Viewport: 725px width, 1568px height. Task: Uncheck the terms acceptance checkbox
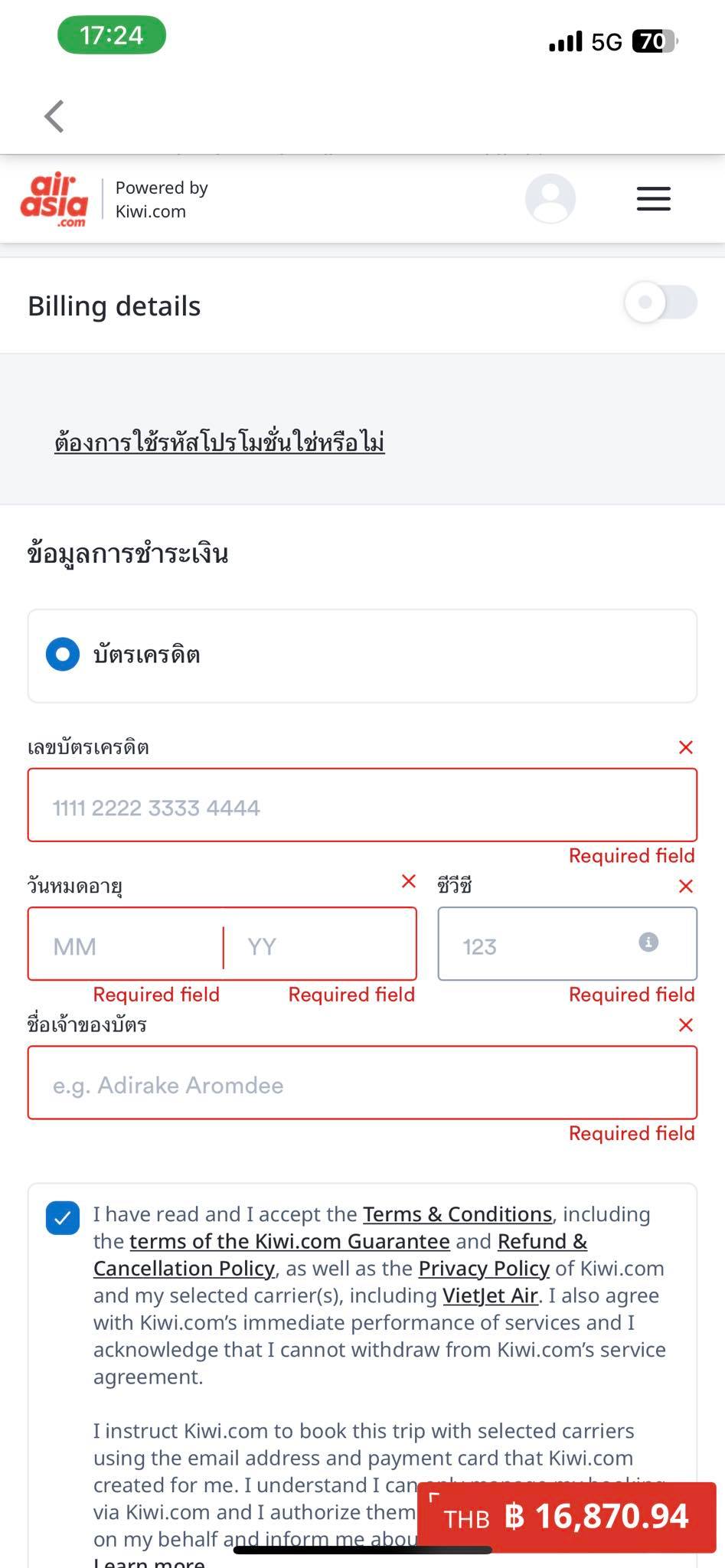coord(63,1218)
